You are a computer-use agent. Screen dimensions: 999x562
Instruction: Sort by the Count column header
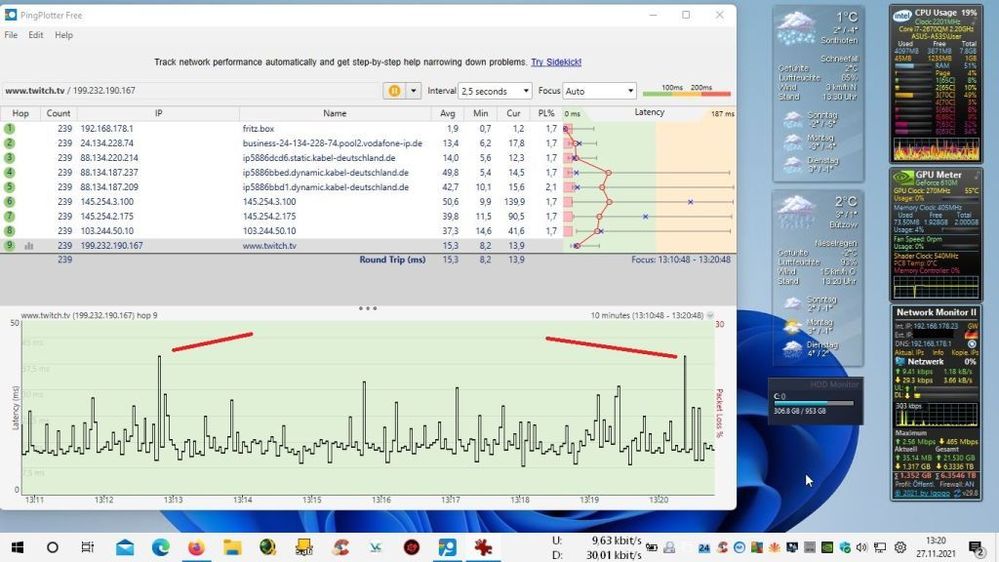tap(58, 113)
